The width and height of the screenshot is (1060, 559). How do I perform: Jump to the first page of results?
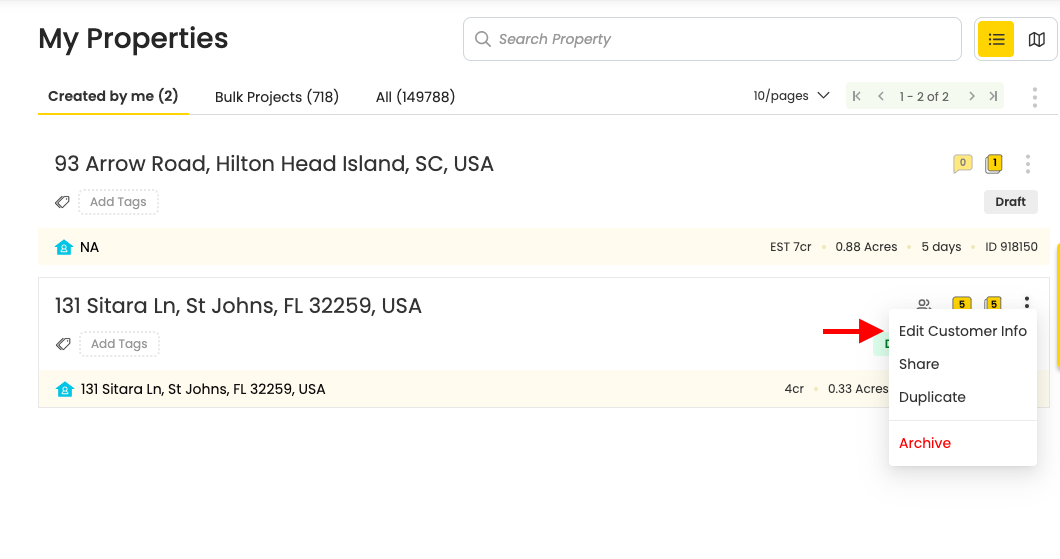(x=857, y=97)
